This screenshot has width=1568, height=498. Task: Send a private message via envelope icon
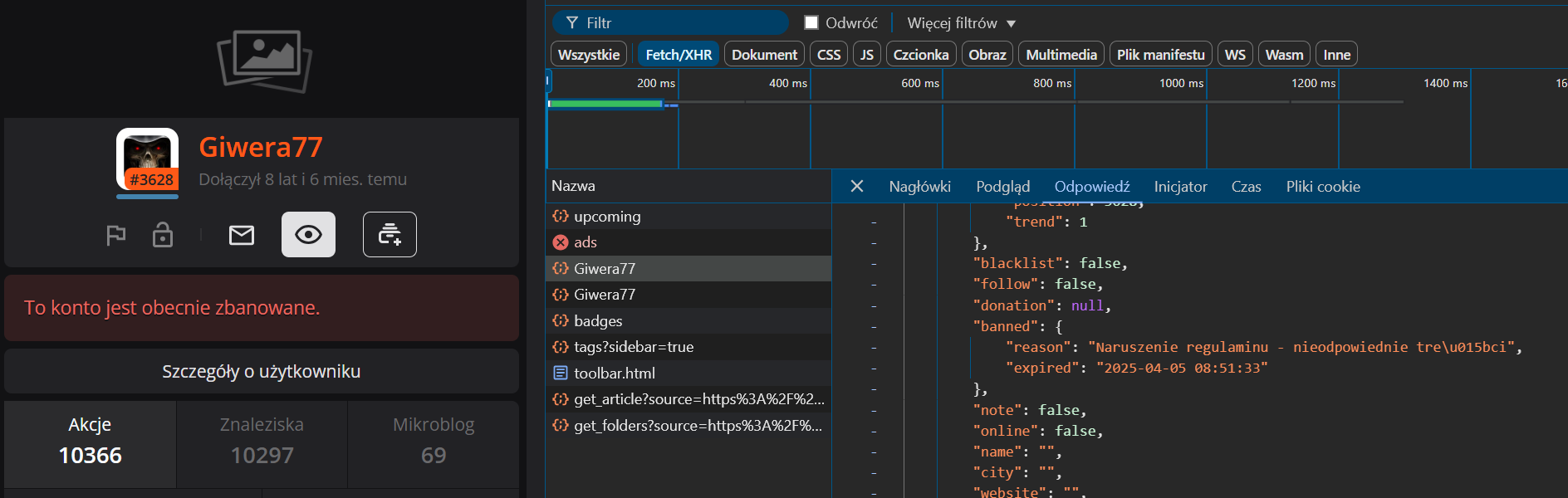[x=242, y=236]
